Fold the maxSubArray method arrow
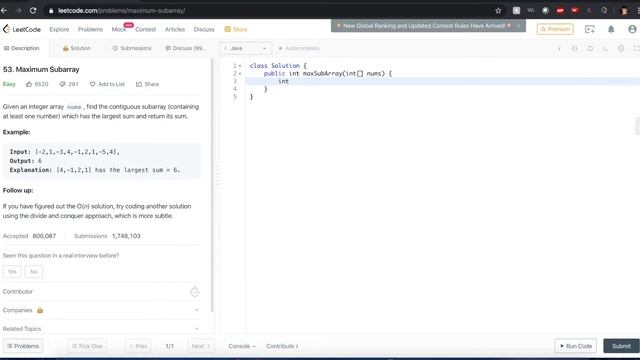 point(240,73)
